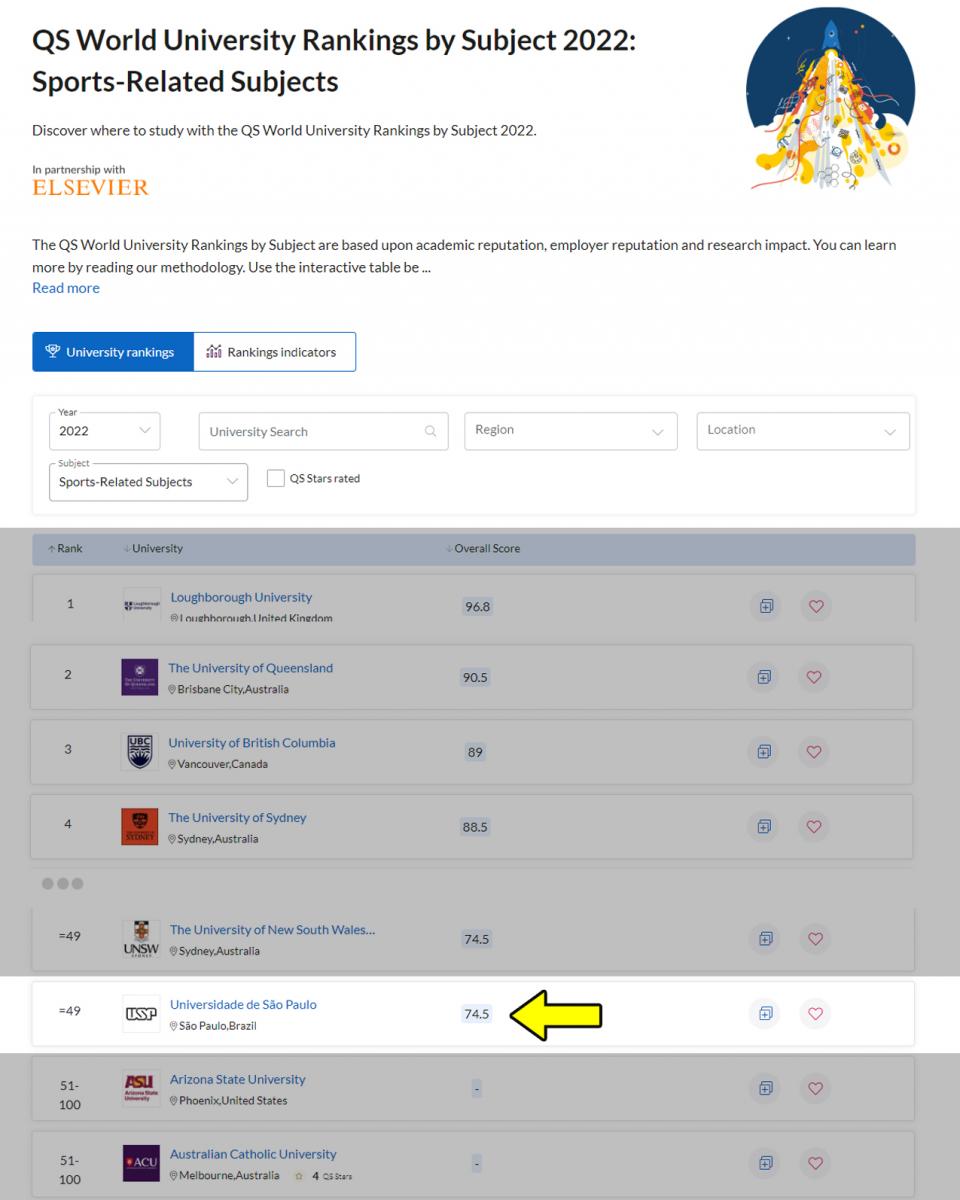The width and height of the screenshot is (960, 1200).
Task: Favorite The University of Queensland
Action: click(x=814, y=677)
